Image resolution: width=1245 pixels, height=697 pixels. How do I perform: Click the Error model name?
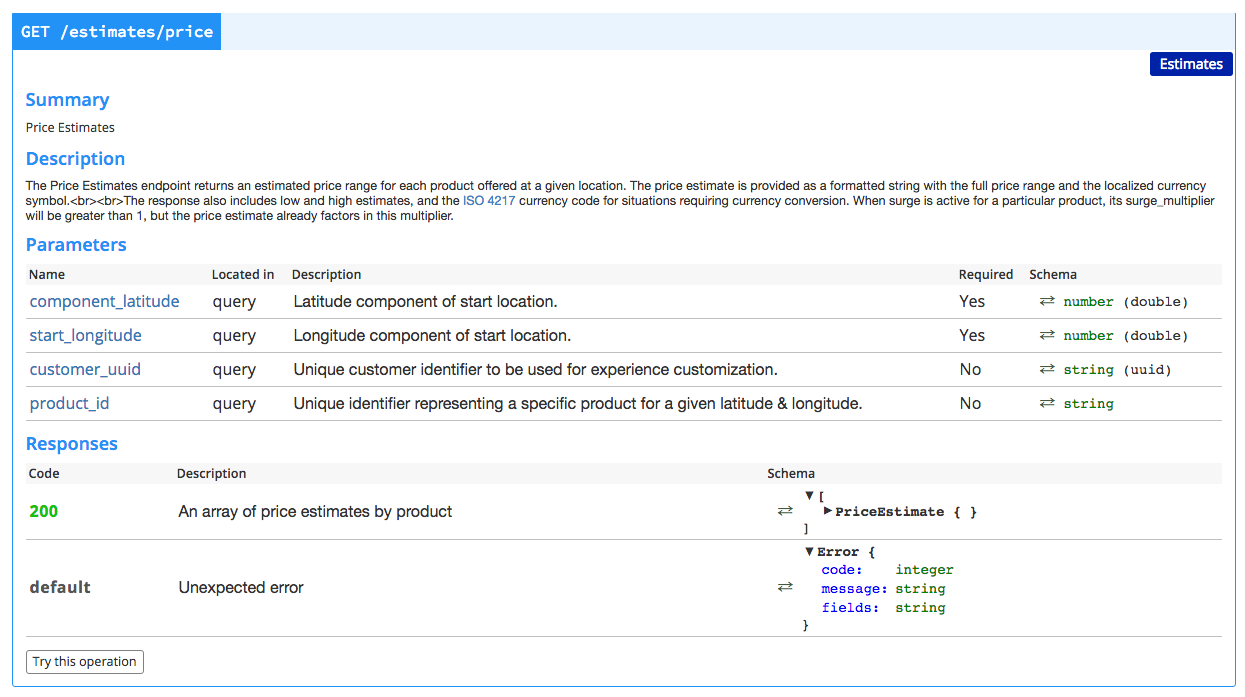click(839, 550)
